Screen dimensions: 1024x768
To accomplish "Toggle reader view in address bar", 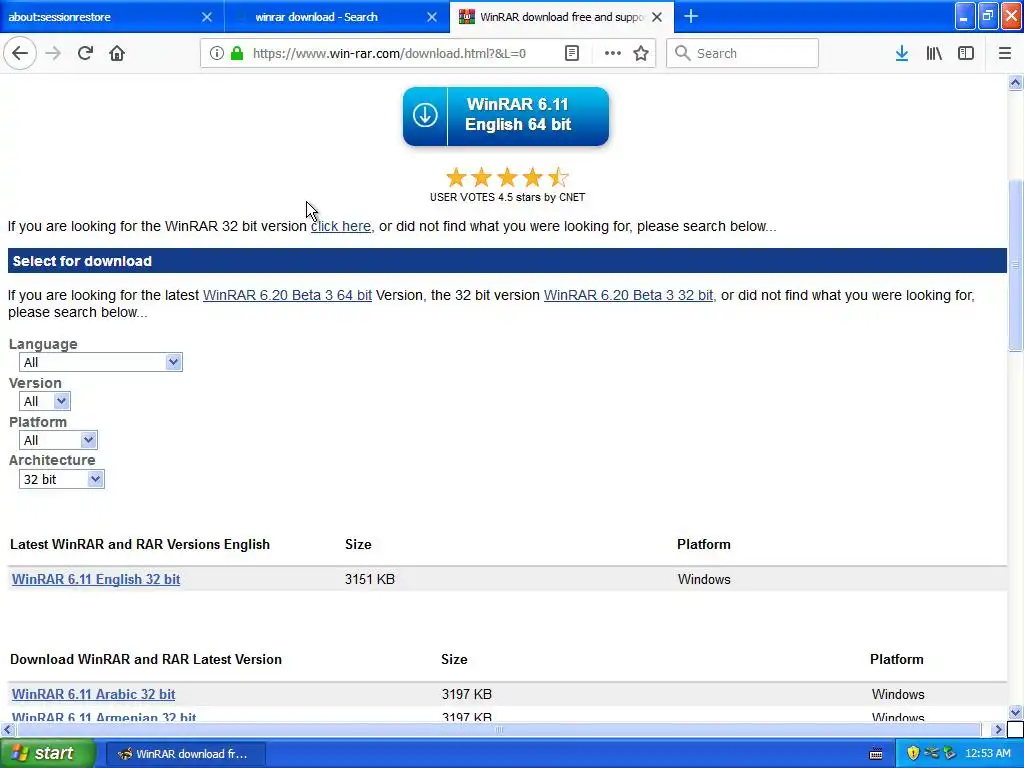I will pos(571,53).
